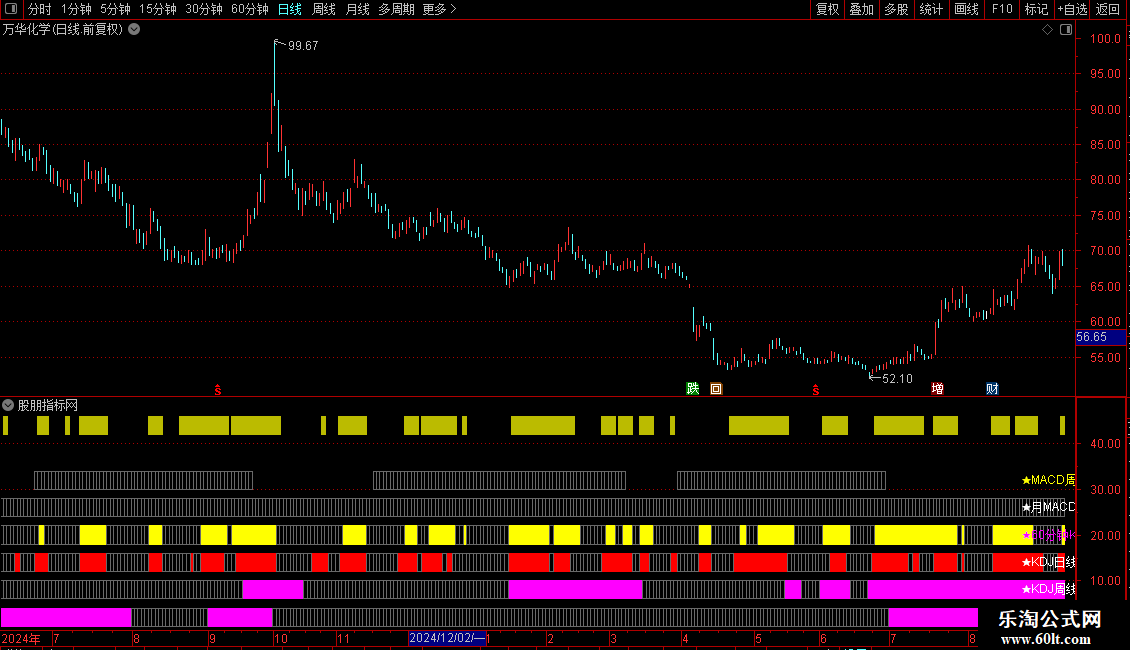Click the 2024/12/02/一 date cursor label
Viewport: 1130px width, 650px height.
448,638
